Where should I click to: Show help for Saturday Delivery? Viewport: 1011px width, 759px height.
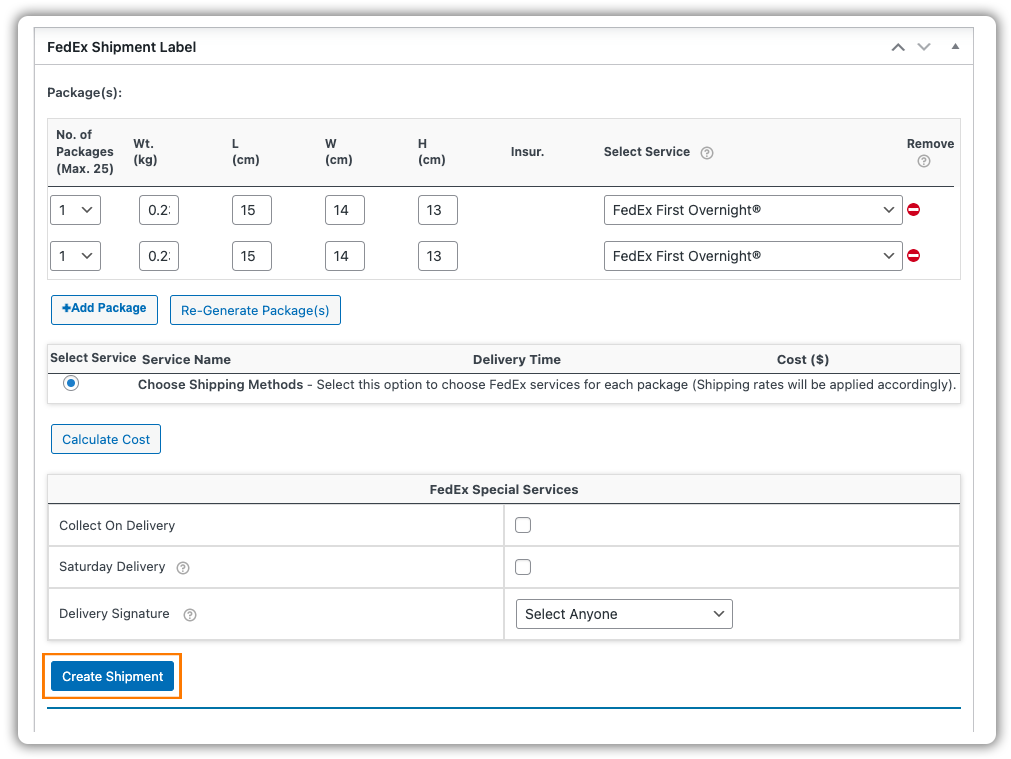[x=183, y=567]
